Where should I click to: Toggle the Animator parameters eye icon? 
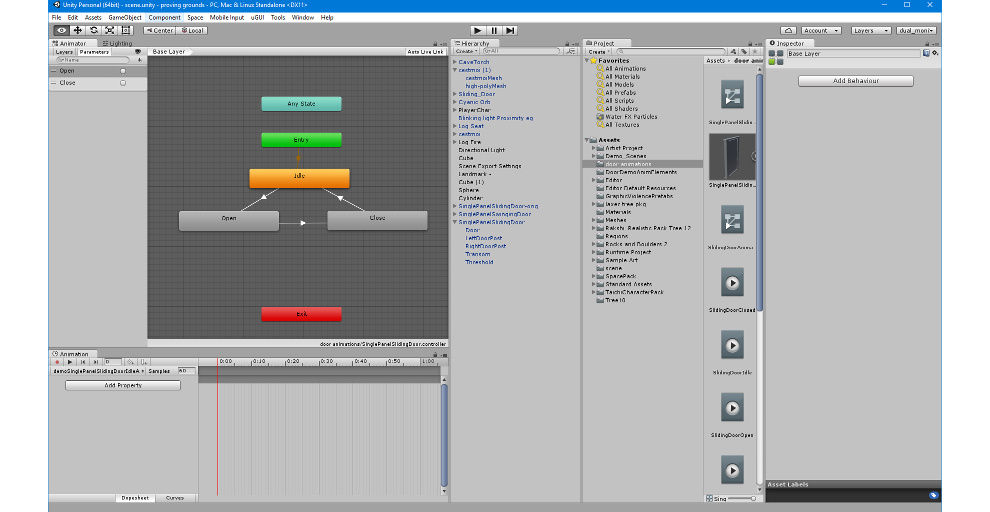point(138,52)
